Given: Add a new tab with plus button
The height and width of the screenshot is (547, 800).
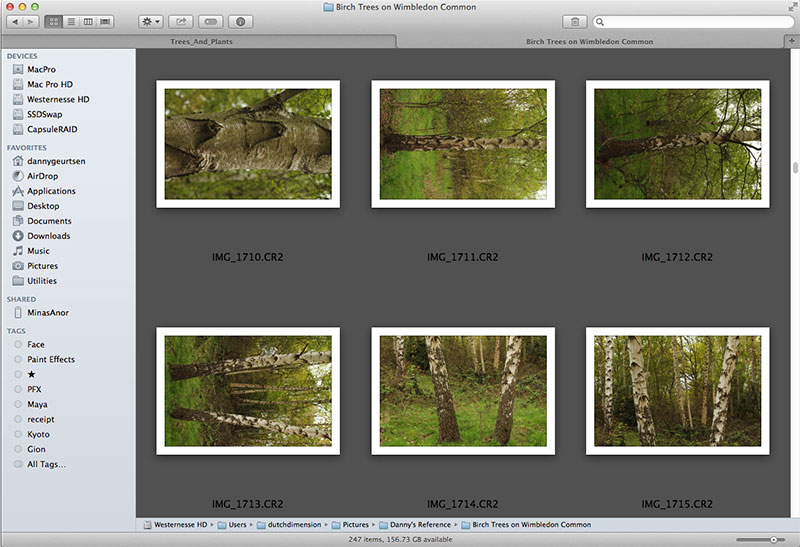Looking at the screenshot, I should pyautogui.click(x=791, y=41).
